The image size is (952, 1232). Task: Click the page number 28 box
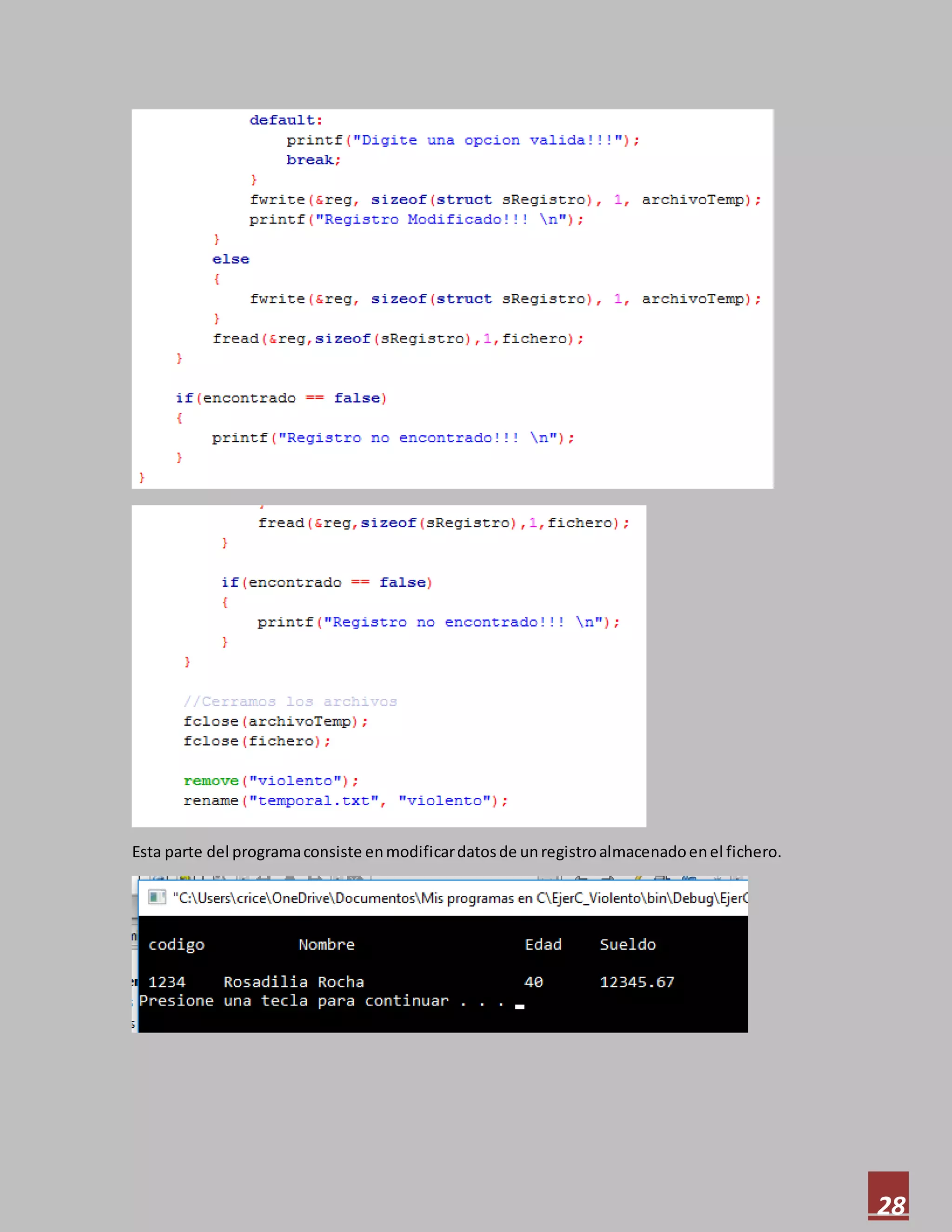888,1196
